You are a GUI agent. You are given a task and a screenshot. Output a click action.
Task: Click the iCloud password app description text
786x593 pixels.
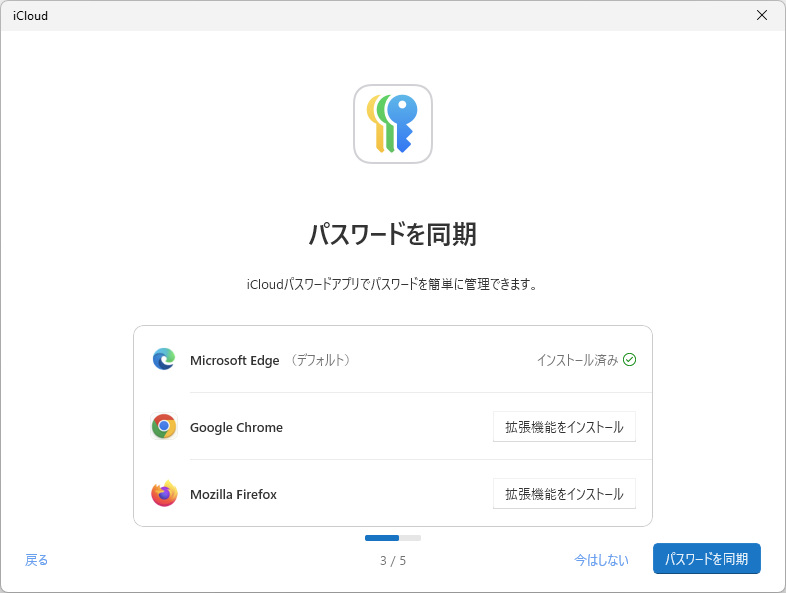point(392,284)
